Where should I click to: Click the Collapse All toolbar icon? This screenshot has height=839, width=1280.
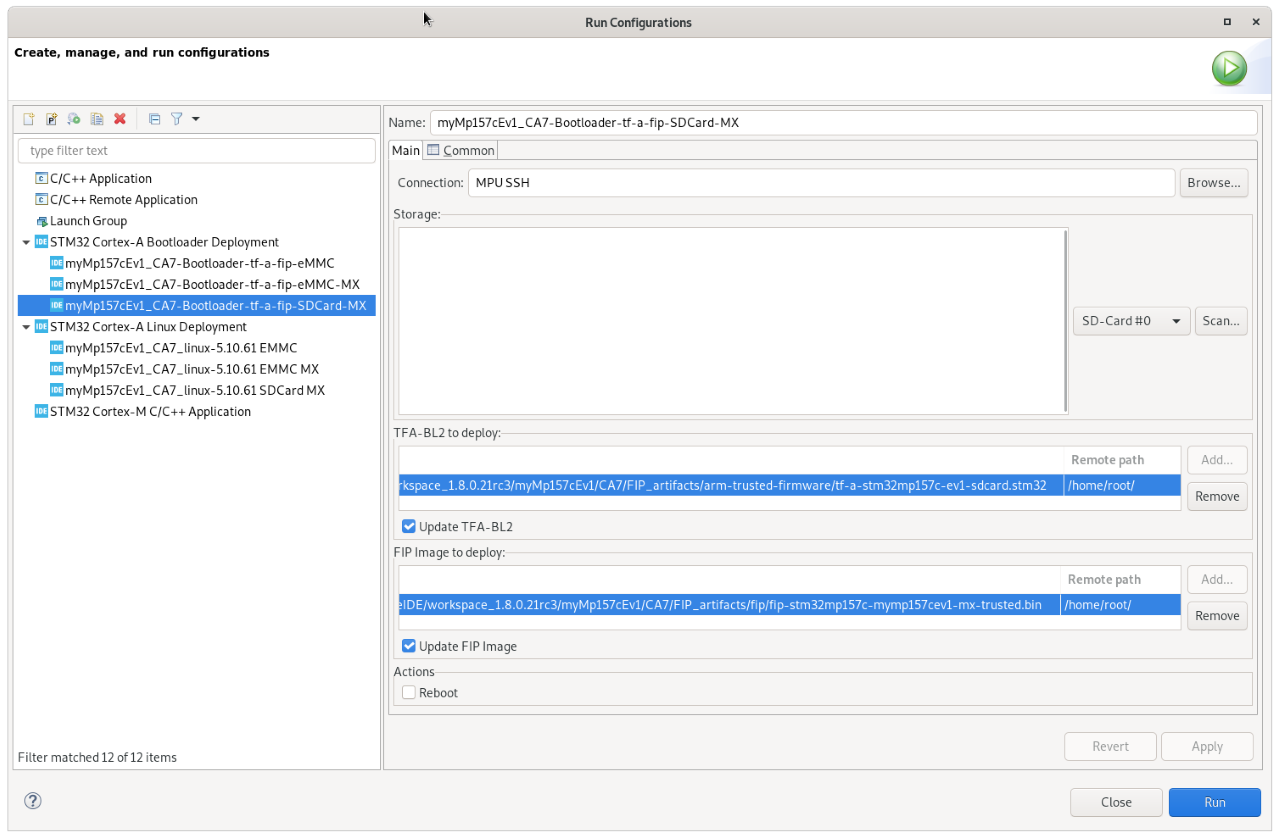point(154,119)
